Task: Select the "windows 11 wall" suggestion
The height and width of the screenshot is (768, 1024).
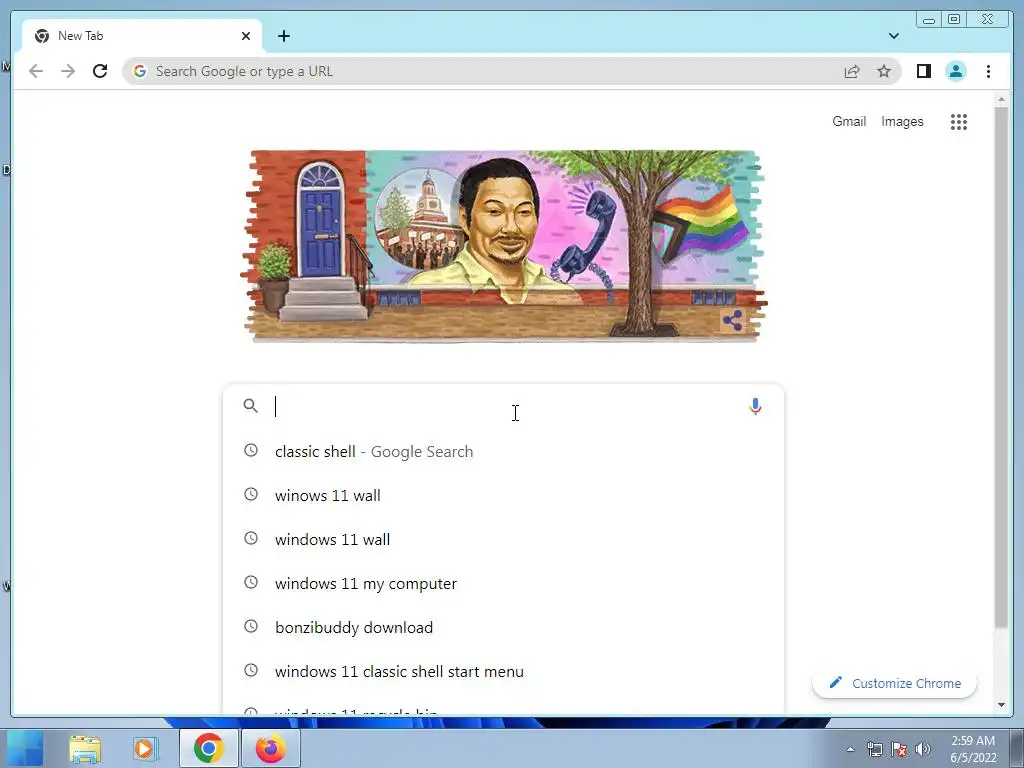Action: coord(503,539)
